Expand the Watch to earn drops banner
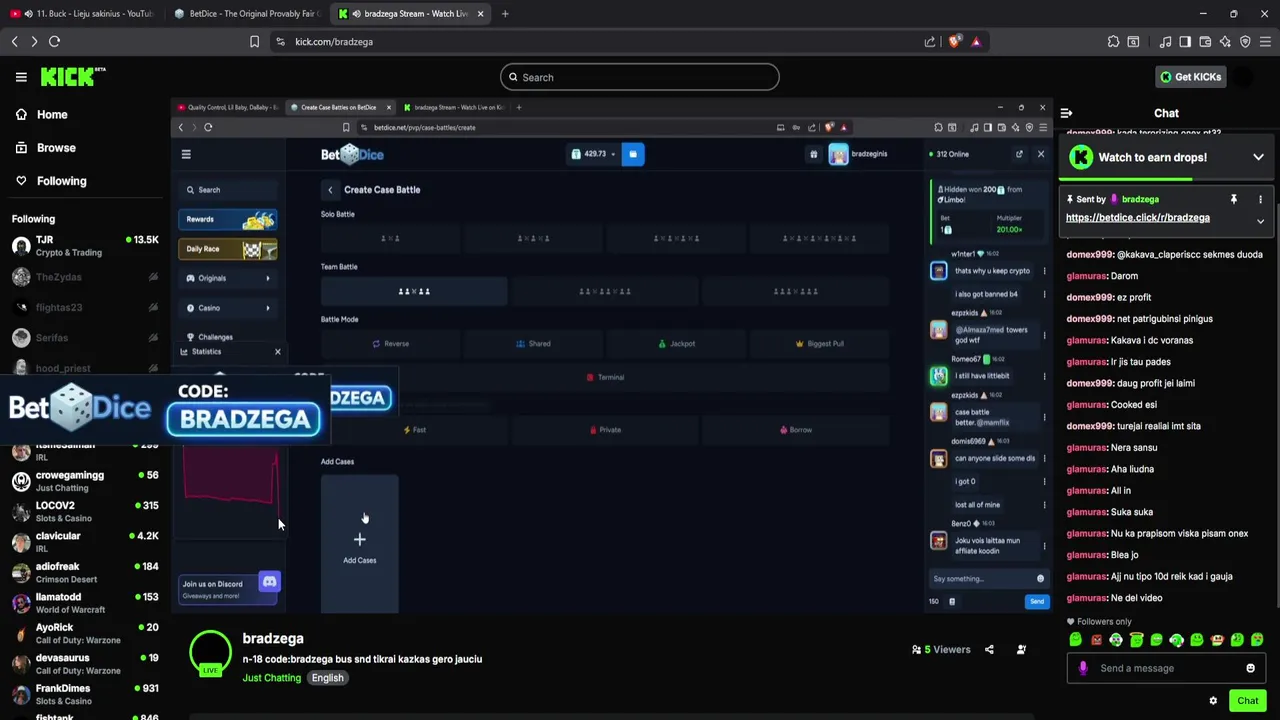The width and height of the screenshot is (1280, 720). coord(1258,157)
